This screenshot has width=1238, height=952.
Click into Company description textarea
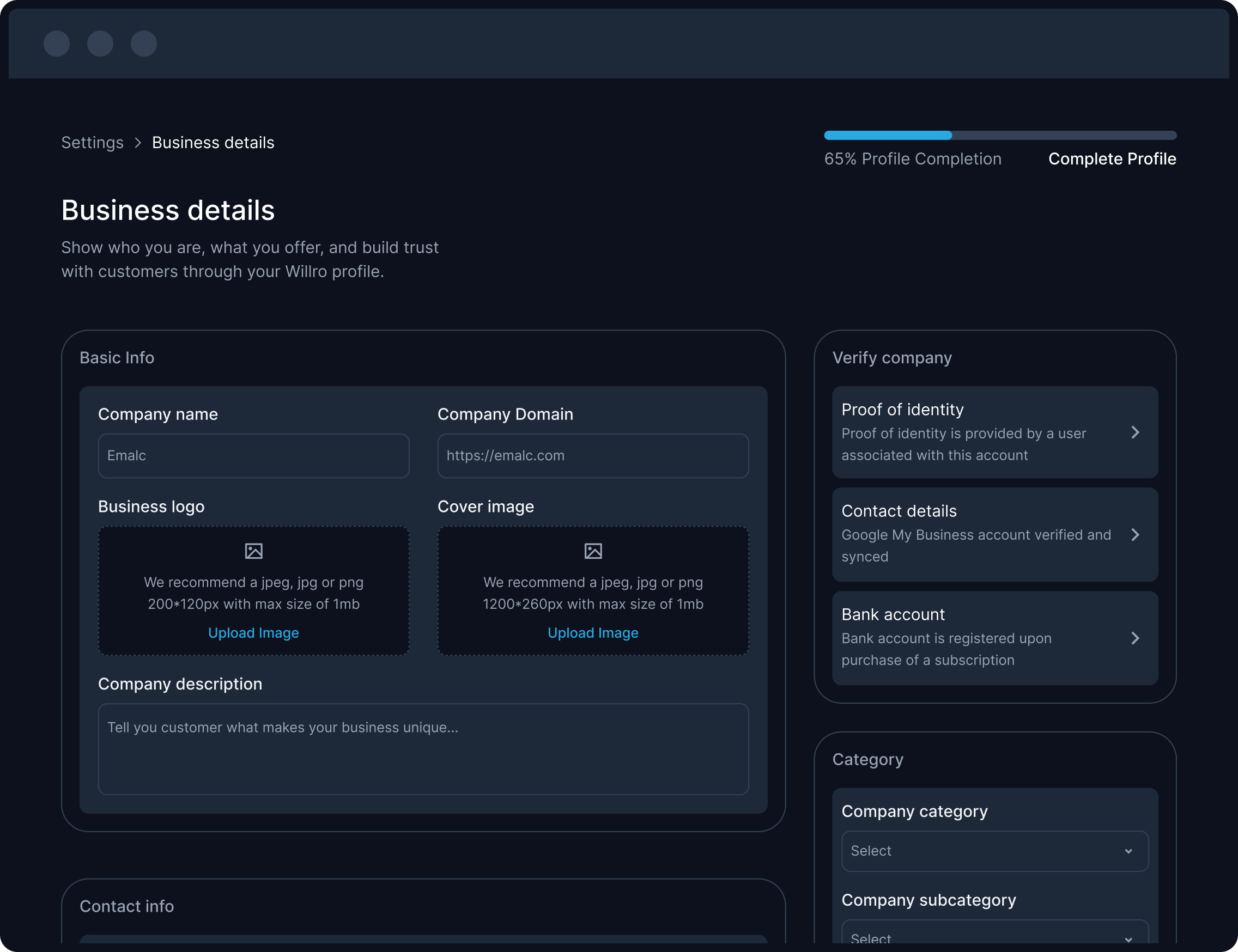point(423,749)
